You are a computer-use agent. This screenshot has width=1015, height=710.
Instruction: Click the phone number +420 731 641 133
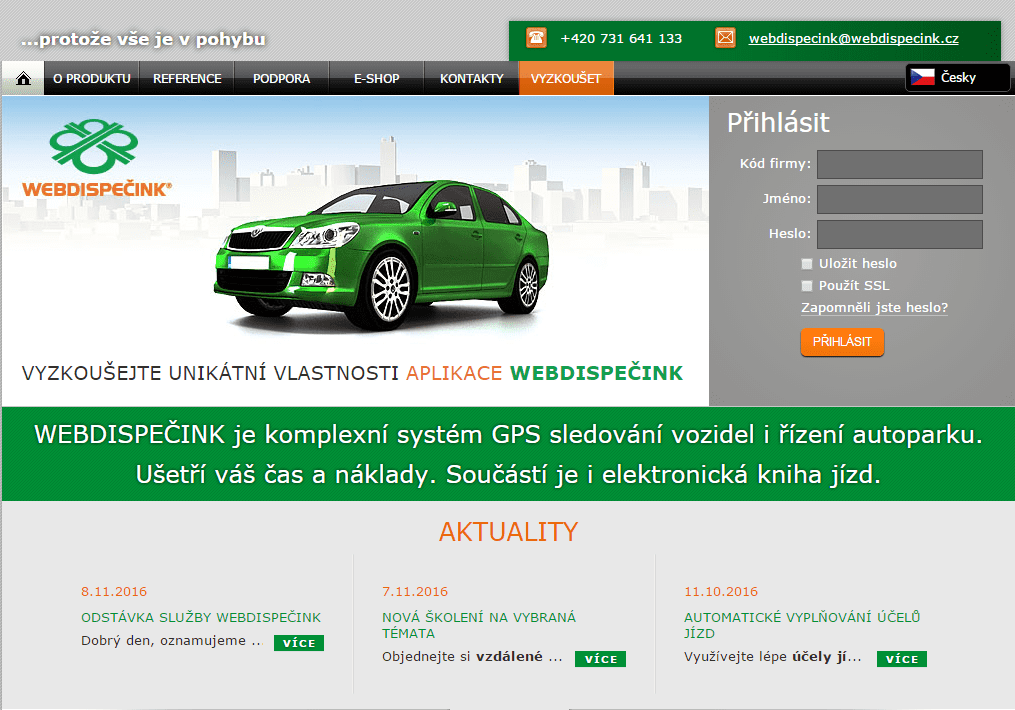(x=621, y=38)
